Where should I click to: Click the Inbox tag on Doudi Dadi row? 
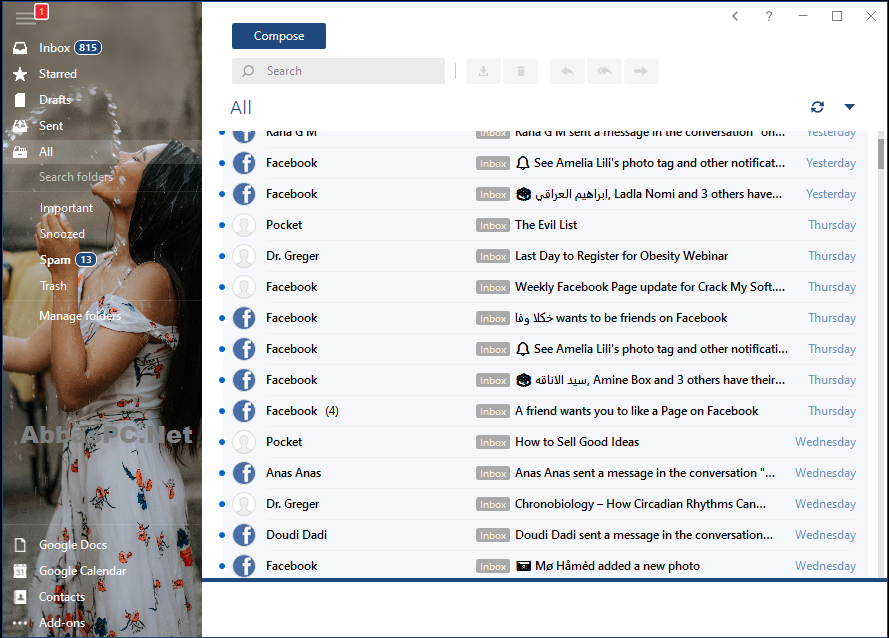coord(493,535)
